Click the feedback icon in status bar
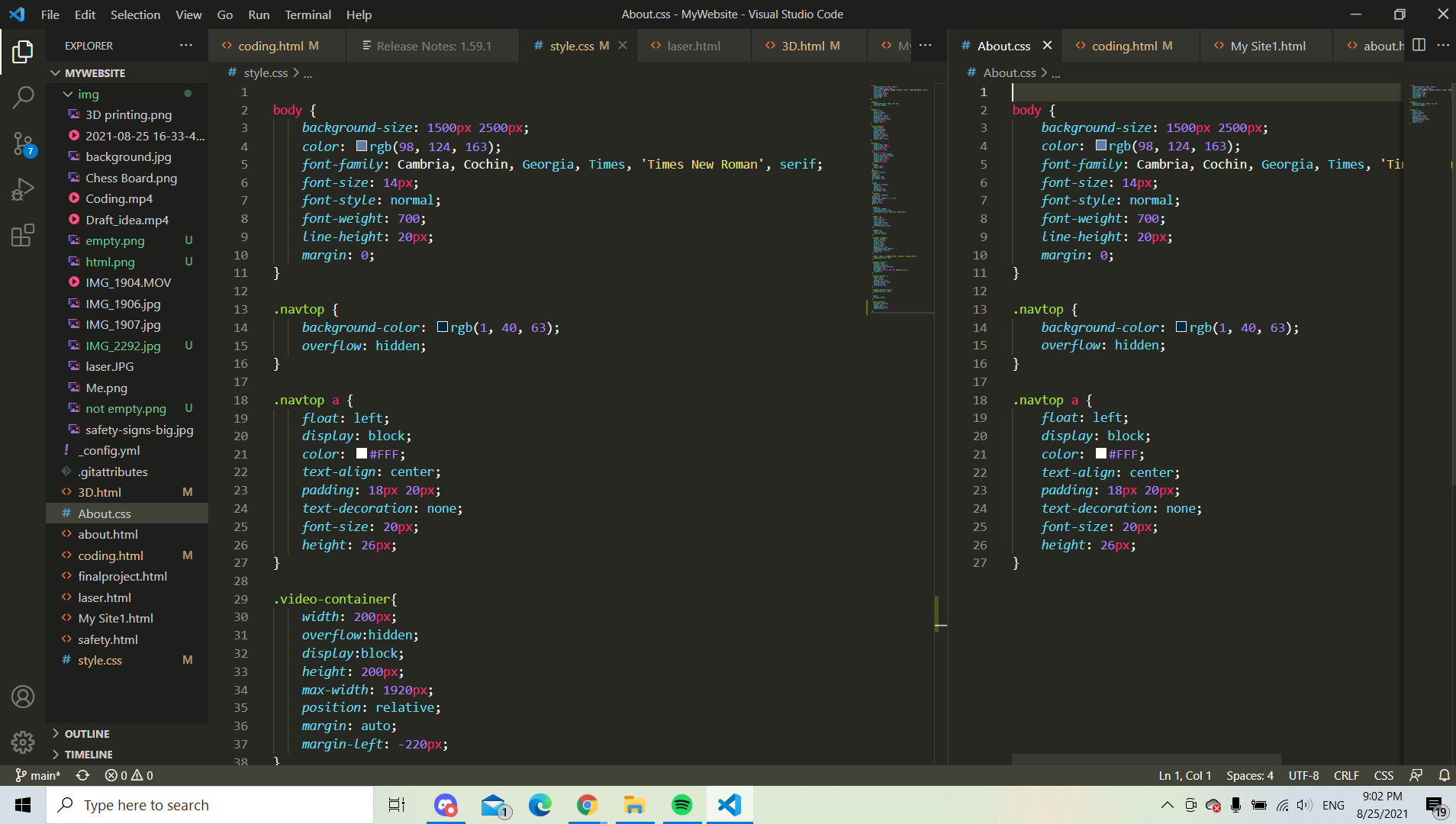Image resolution: width=1456 pixels, height=824 pixels. tap(1416, 775)
